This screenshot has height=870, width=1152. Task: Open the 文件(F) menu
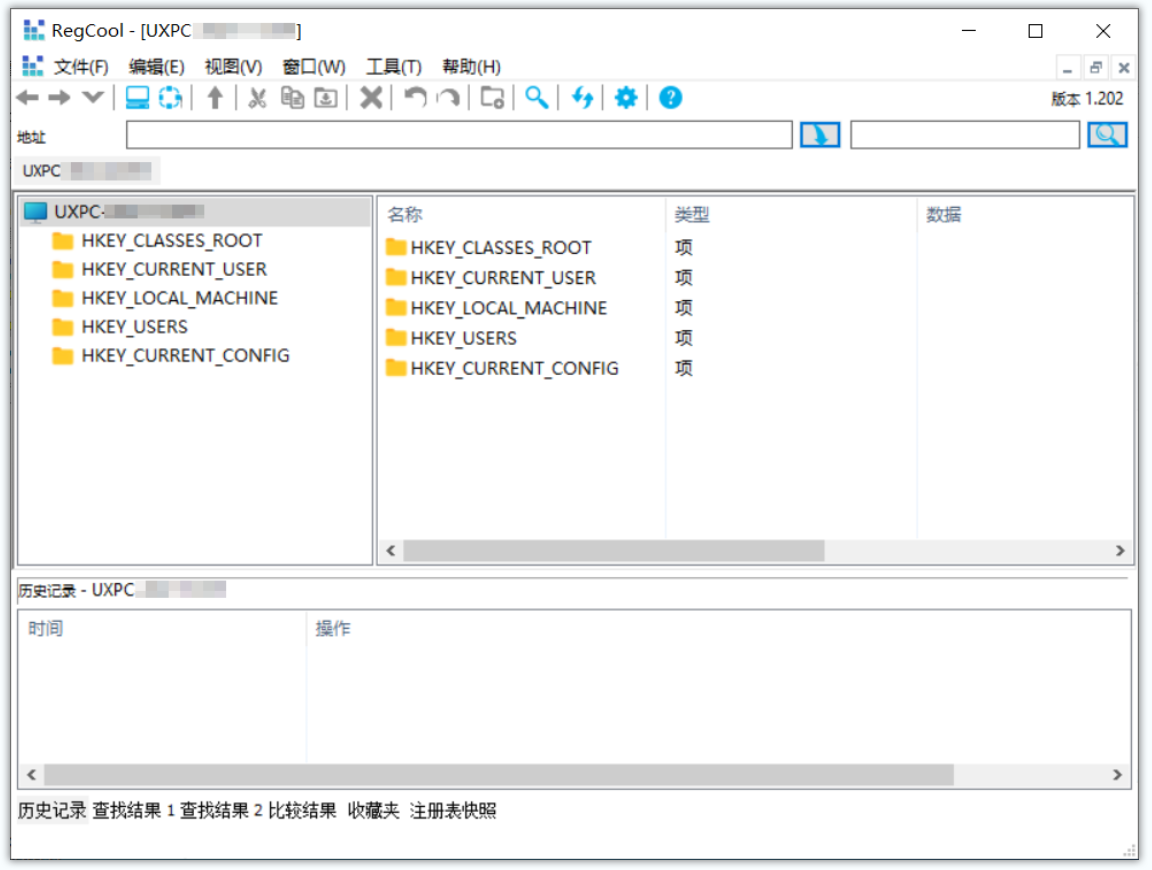tap(81, 67)
